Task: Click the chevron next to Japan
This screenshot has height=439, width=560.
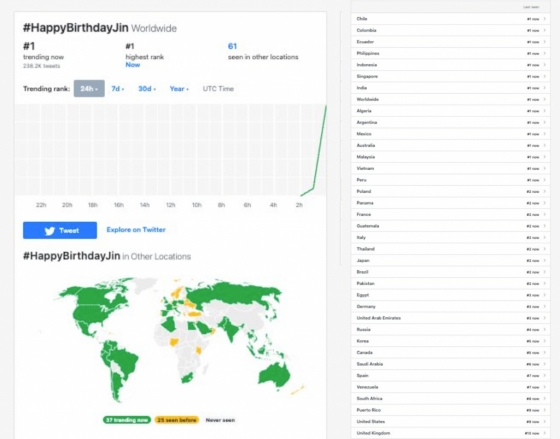Action: tap(545, 260)
